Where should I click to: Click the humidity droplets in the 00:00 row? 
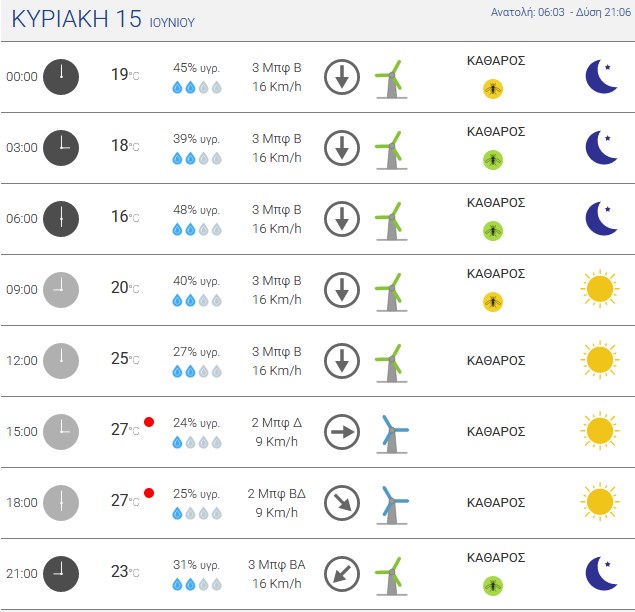point(197,87)
